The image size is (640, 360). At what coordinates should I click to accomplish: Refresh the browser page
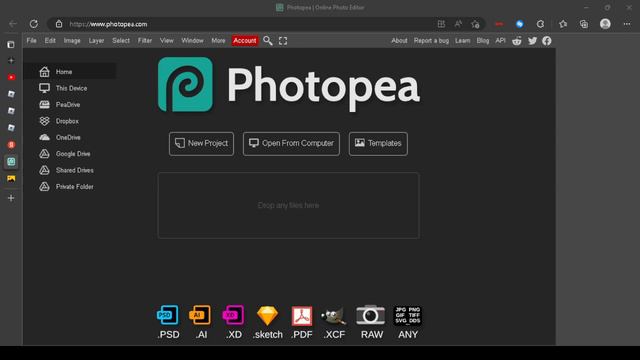(33, 24)
